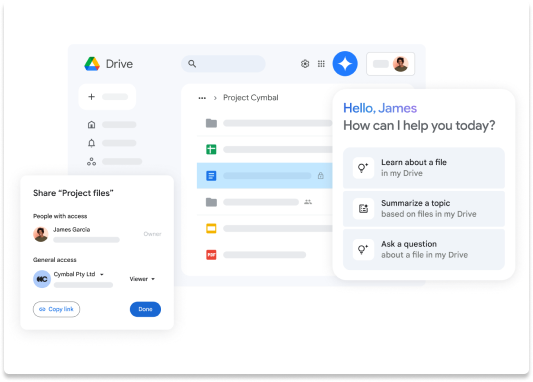Click the shared drives icon in sidebar
Screen dimensions: 533x382
tap(91, 161)
